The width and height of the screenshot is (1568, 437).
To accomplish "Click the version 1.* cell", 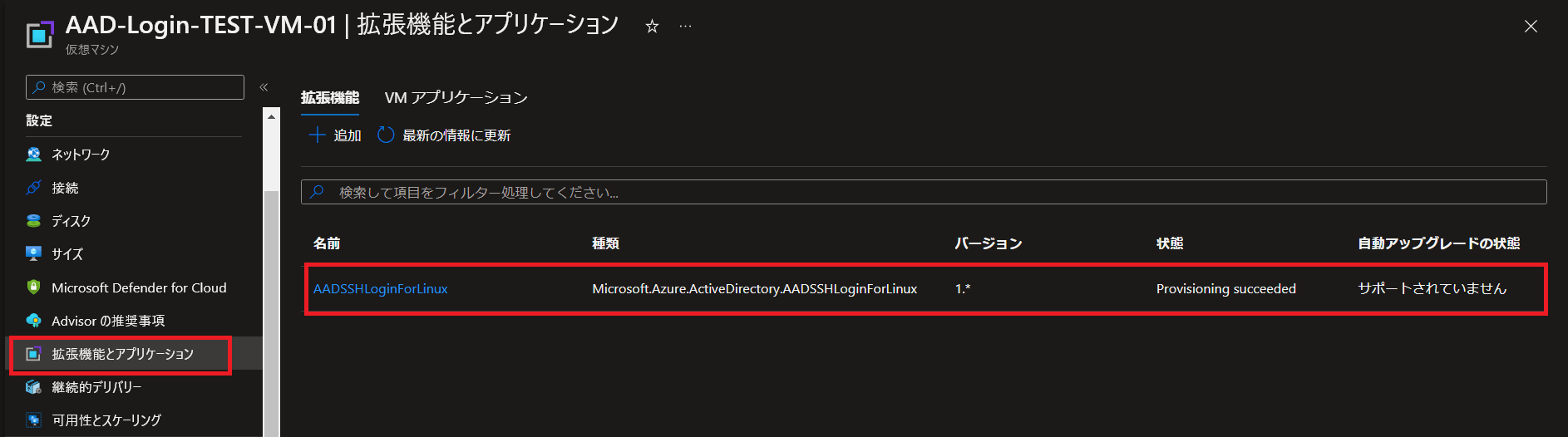I will point(963,289).
